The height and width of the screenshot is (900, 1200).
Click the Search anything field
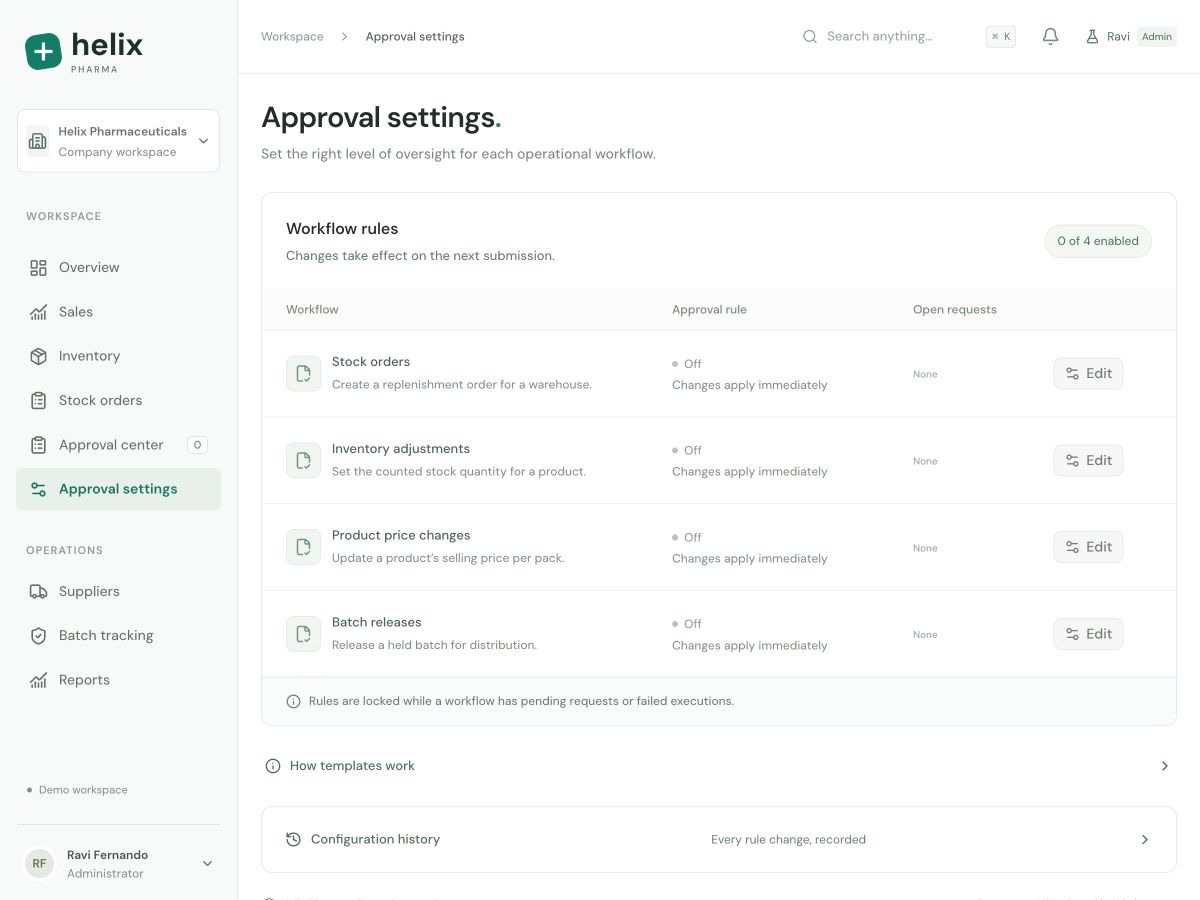(x=879, y=37)
